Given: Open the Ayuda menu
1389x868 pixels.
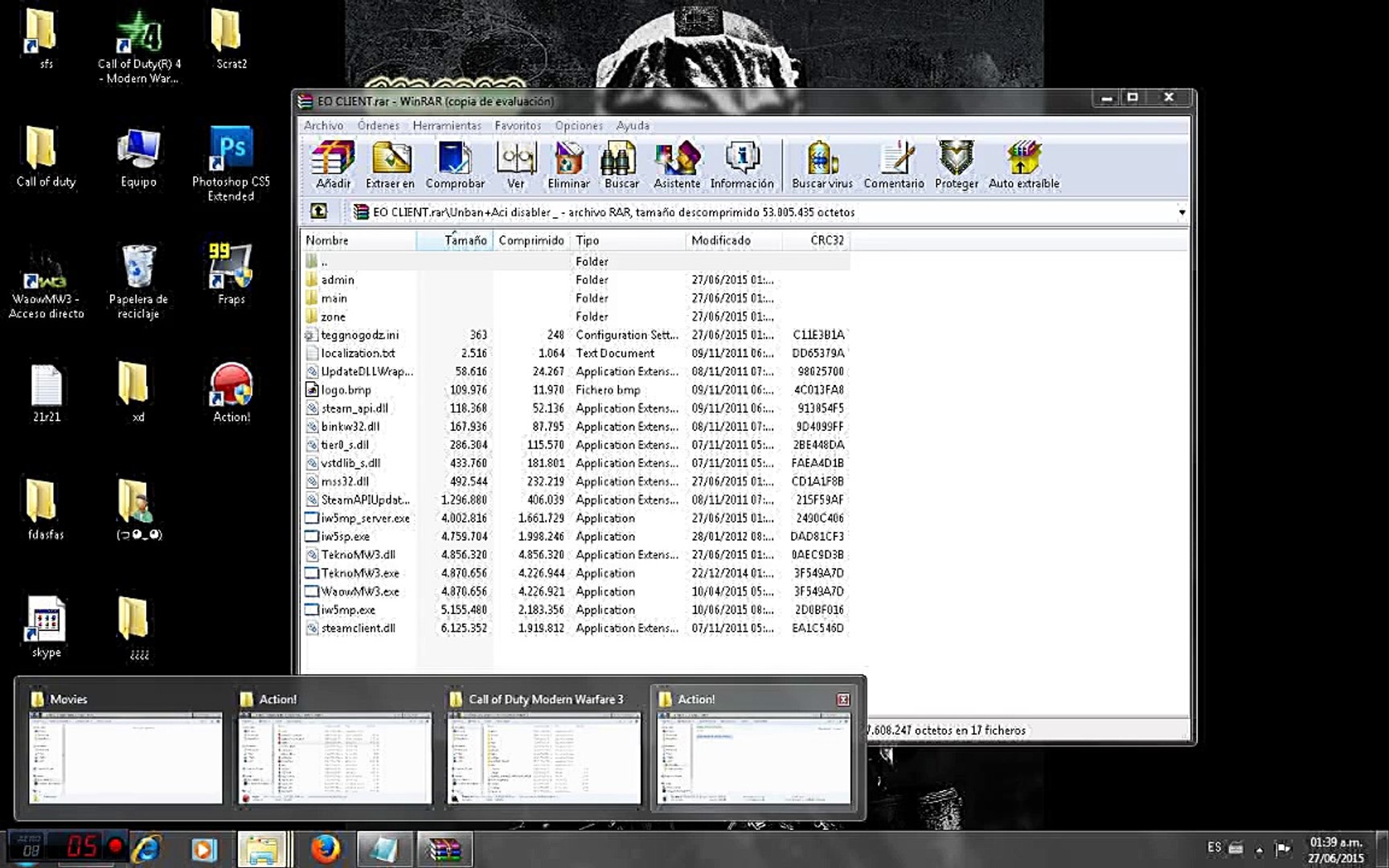Looking at the screenshot, I should 633,125.
